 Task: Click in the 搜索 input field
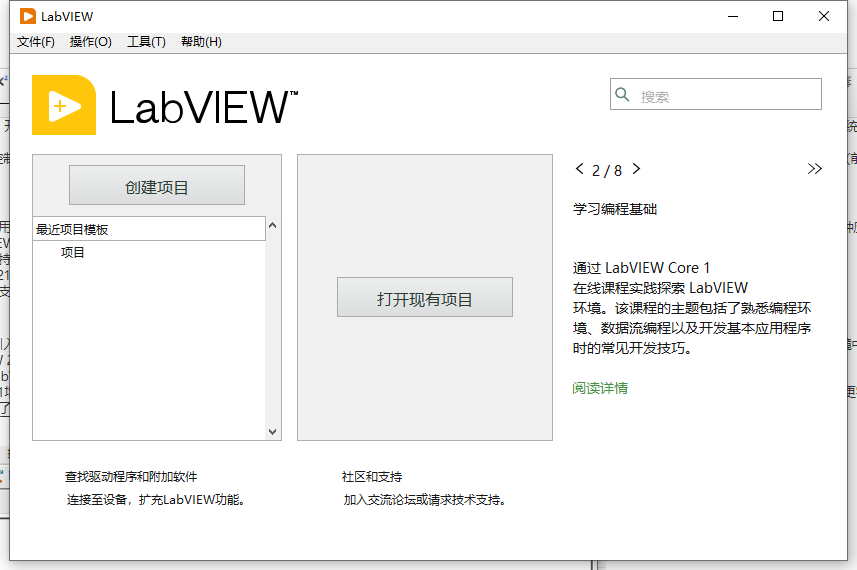(715, 94)
